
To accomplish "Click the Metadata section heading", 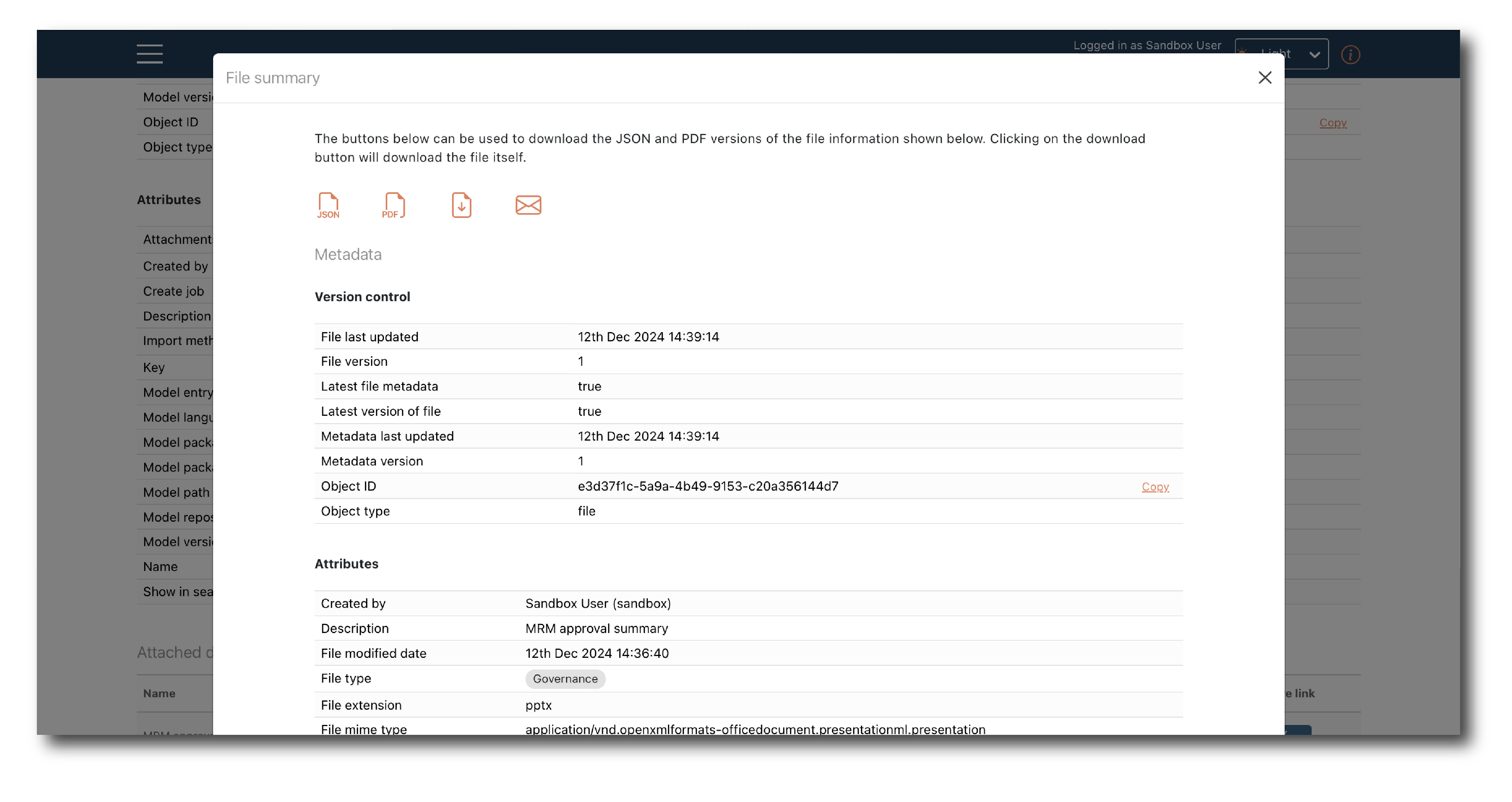I will coord(348,254).
